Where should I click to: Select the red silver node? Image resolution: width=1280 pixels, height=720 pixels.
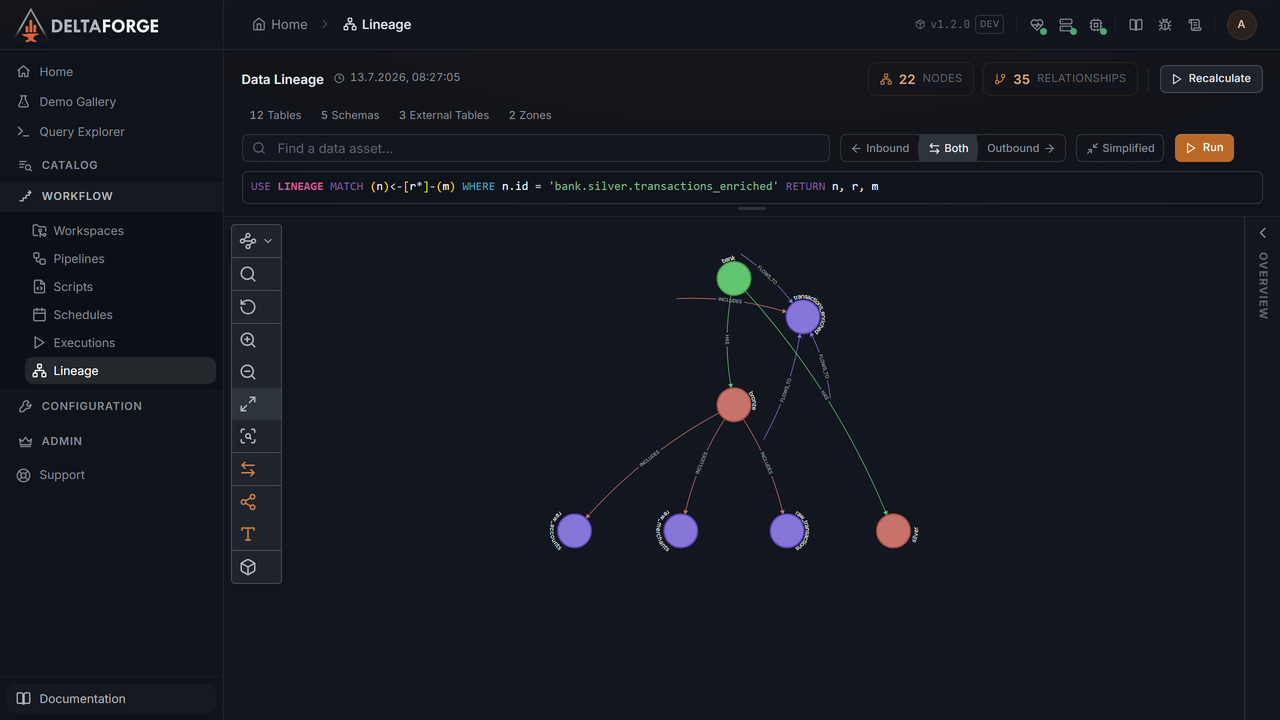893,531
